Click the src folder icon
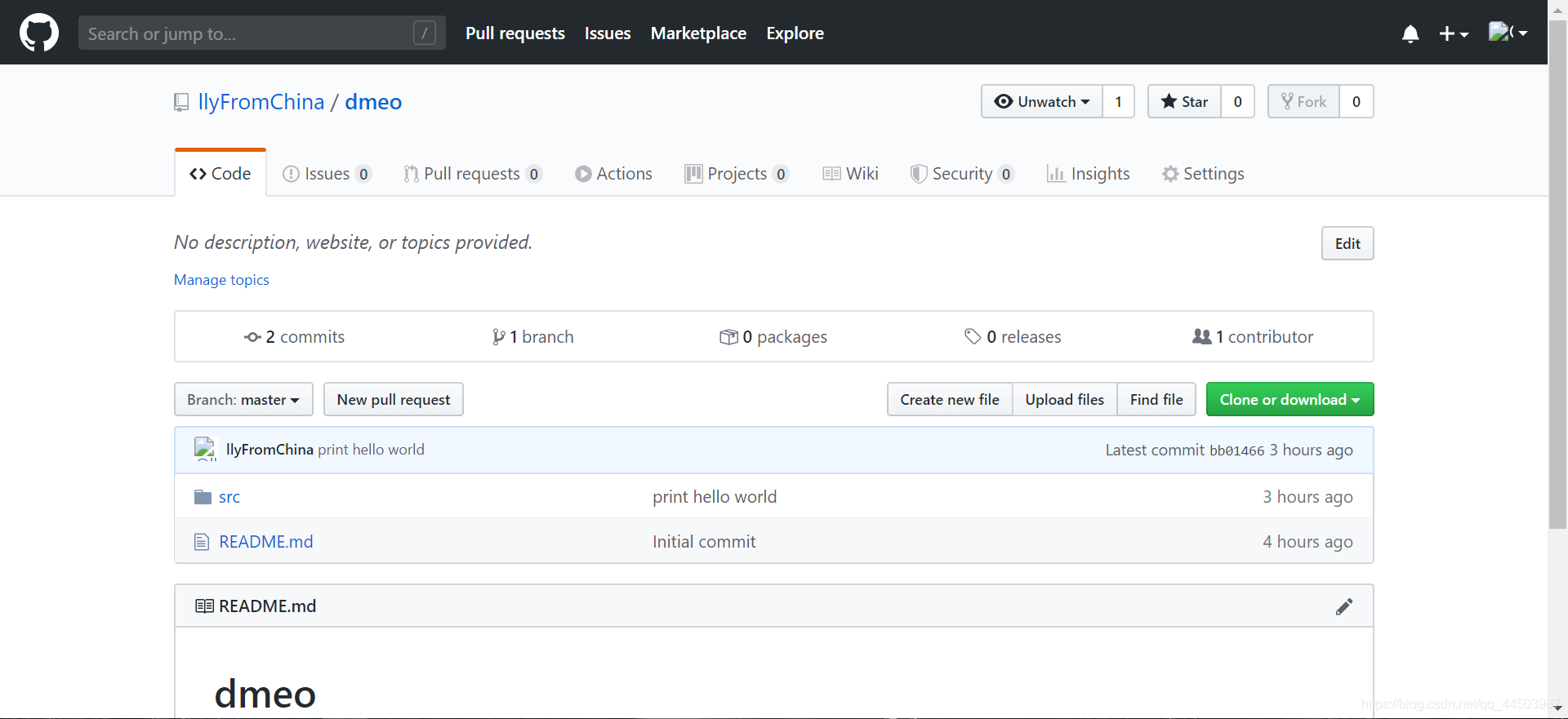The width and height of the screenshot is (1568, 719). (x=203, y=497)
